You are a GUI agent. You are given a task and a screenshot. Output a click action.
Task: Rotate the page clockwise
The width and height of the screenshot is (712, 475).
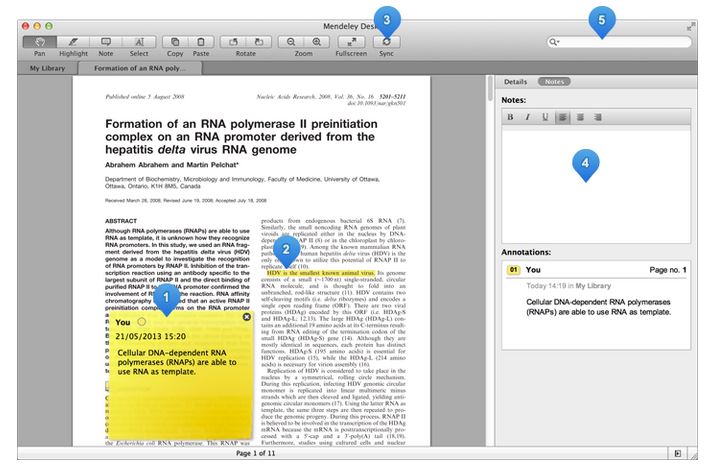coord(259,42)
